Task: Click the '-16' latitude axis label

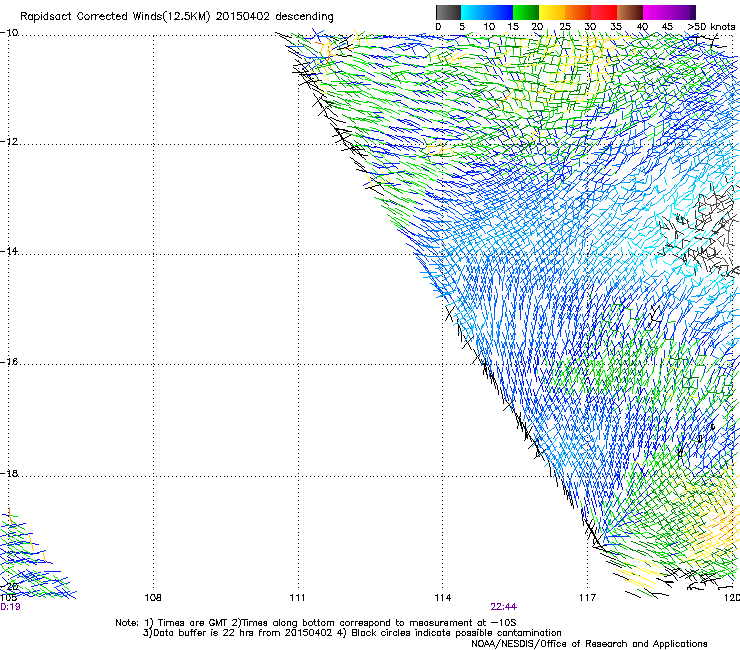Action: (x=9, y=362)
